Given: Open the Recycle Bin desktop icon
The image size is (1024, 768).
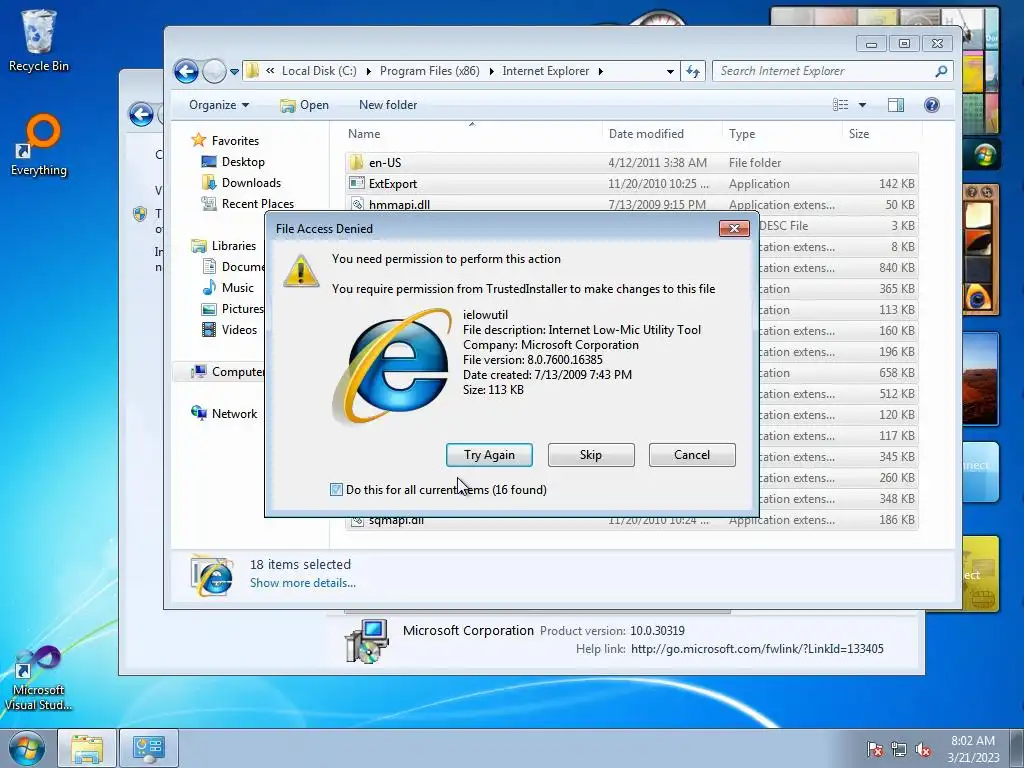Looking at the screenshot, I should (x=39, y=41).
